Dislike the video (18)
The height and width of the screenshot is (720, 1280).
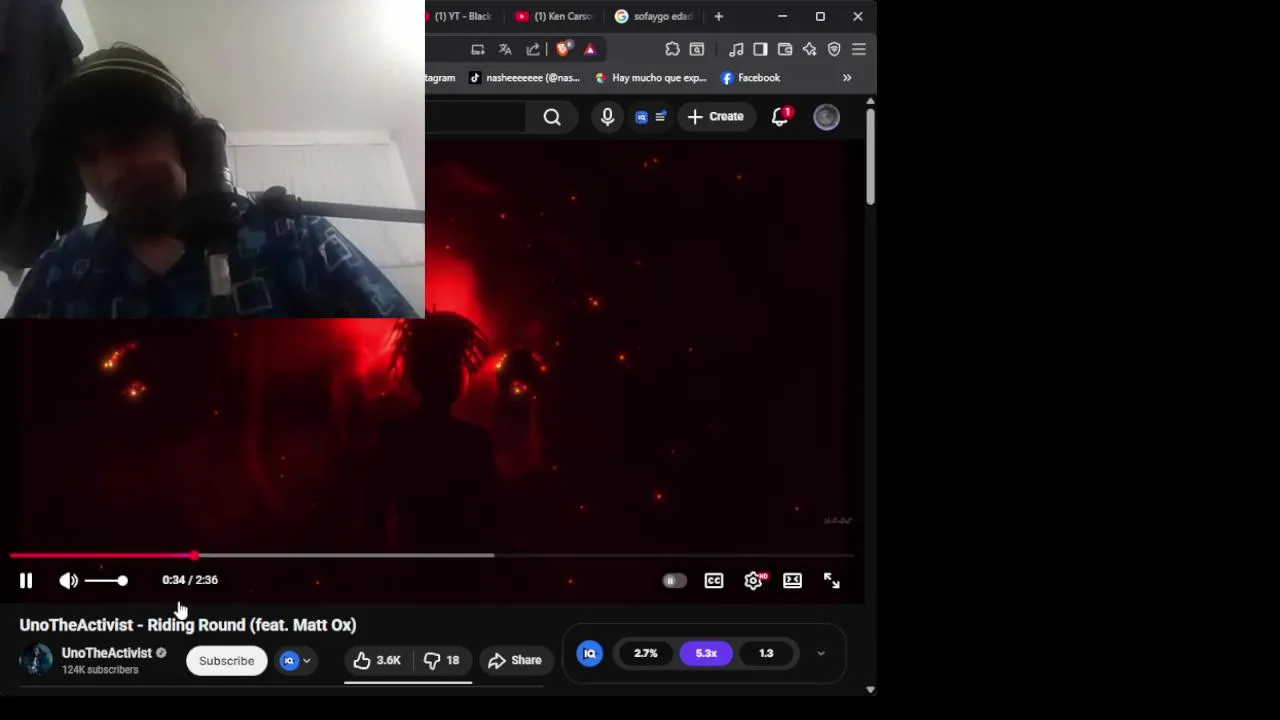tap(441, 661)
